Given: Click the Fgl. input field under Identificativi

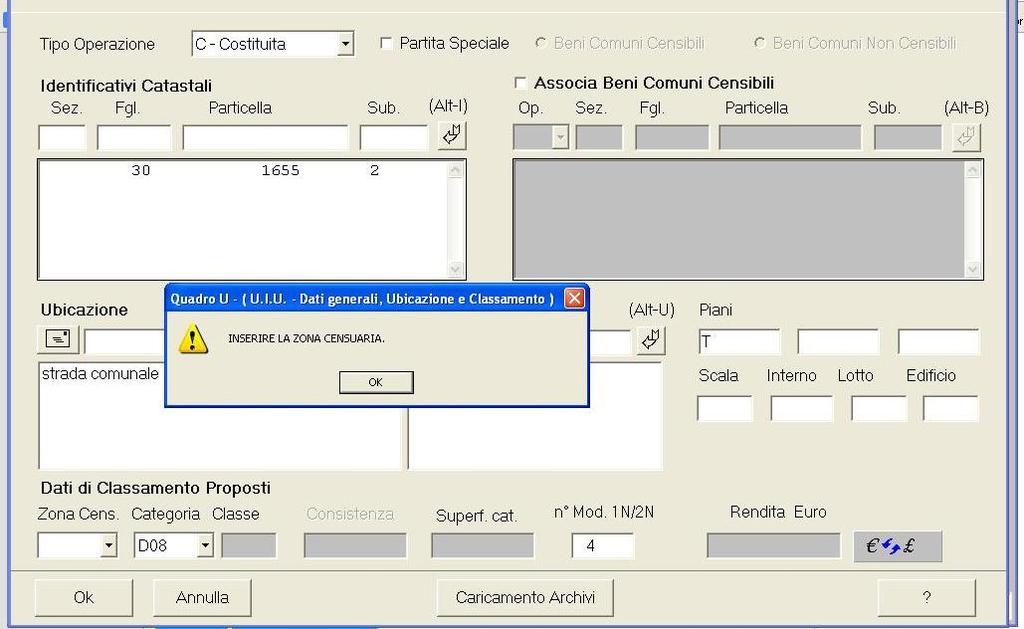Looking at the screenshot, I should pos(134,137).
